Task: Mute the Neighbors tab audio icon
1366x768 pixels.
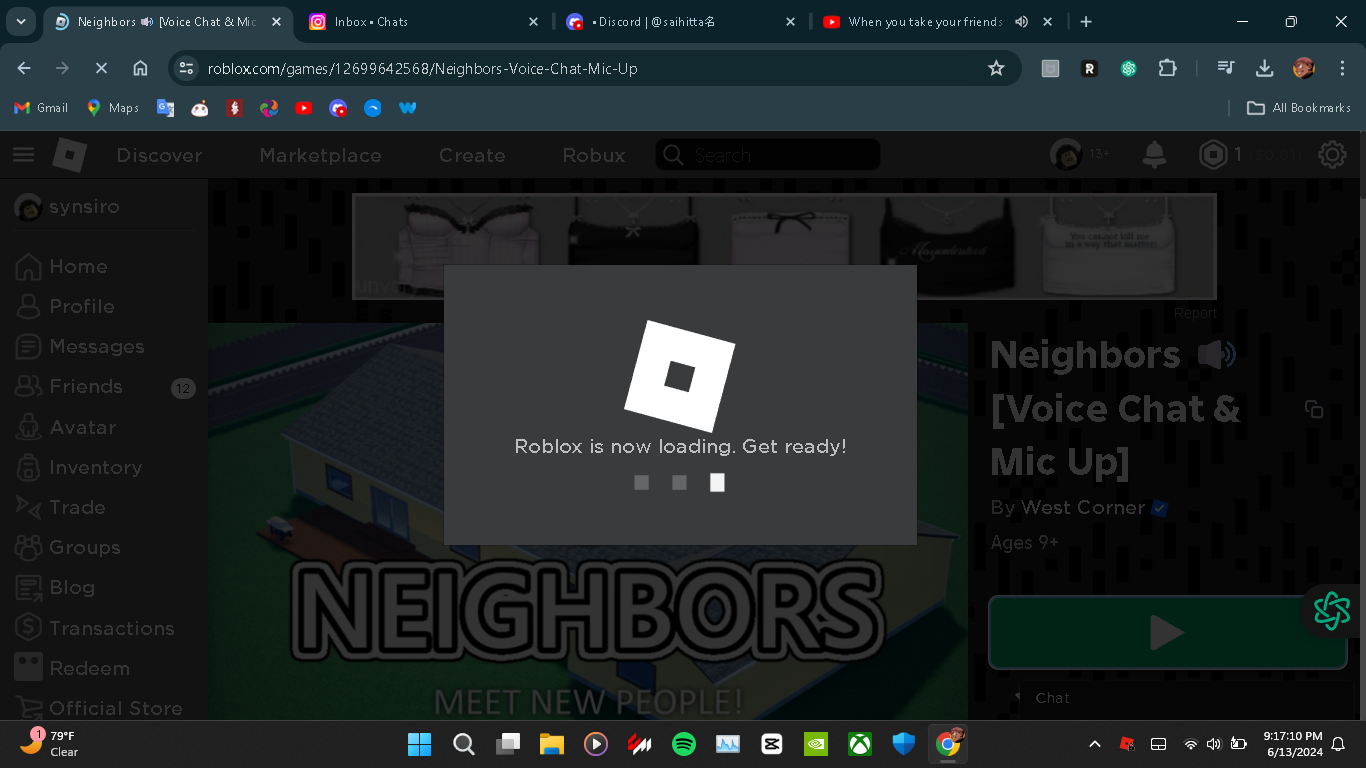Action: click(147, 21)
